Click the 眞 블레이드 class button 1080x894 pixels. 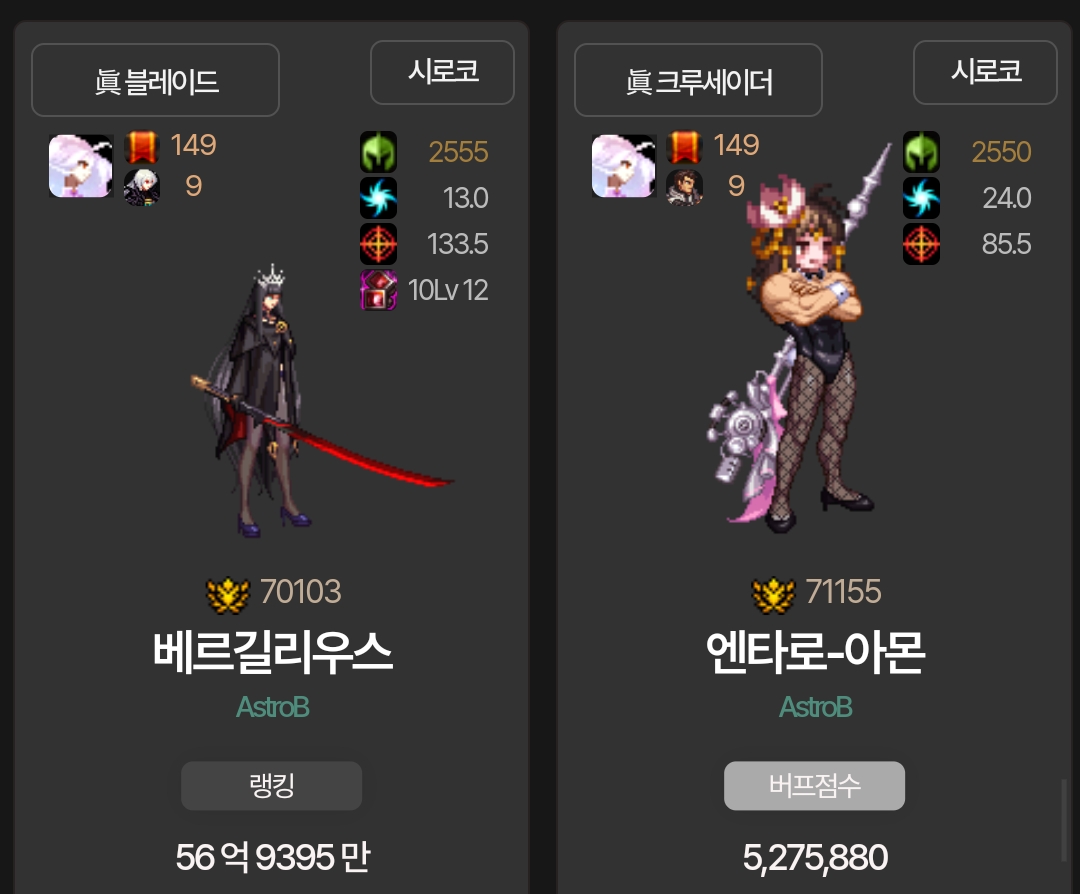point(156,80)
